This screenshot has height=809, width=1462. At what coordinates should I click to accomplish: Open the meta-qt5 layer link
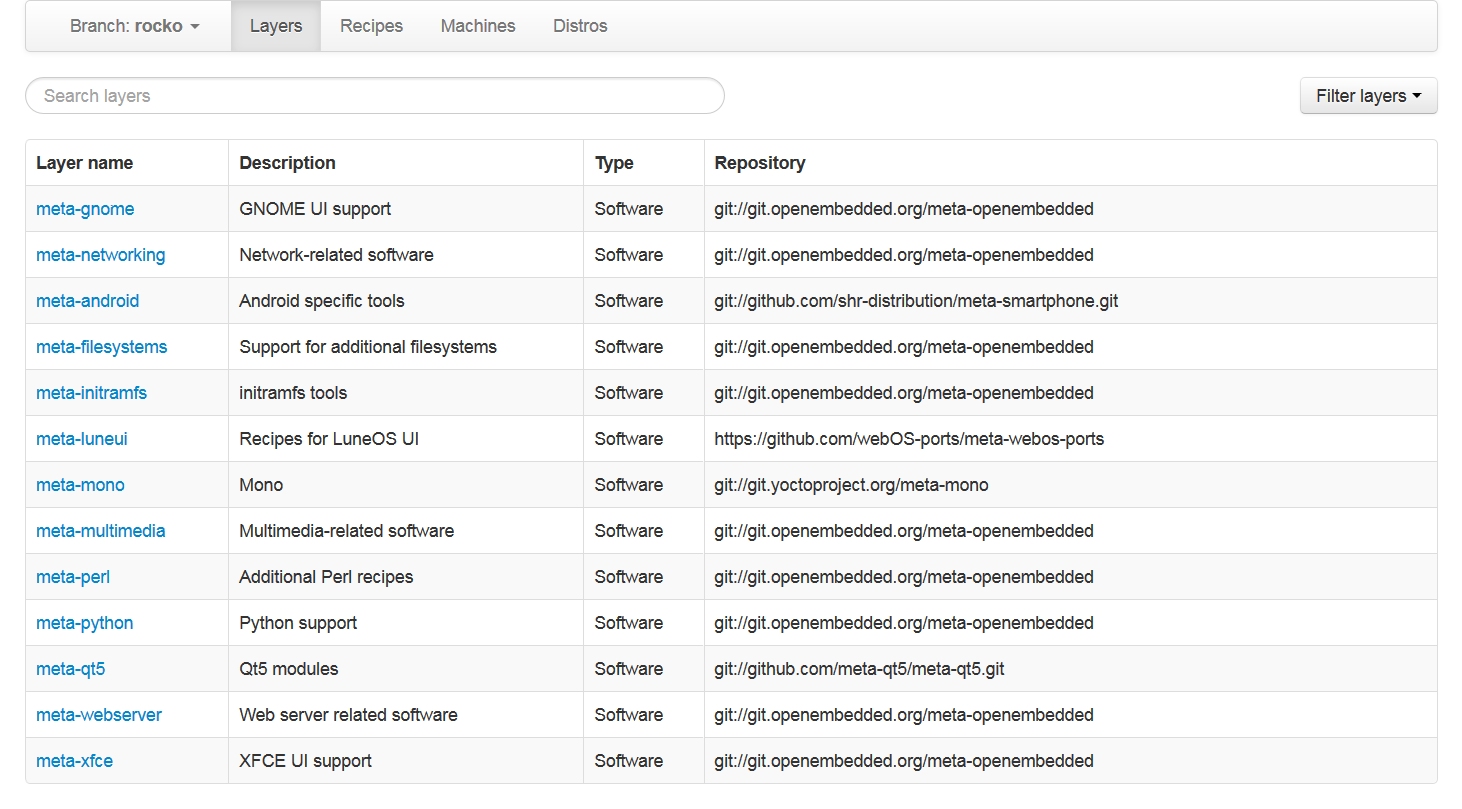click(x=71, y=669)
